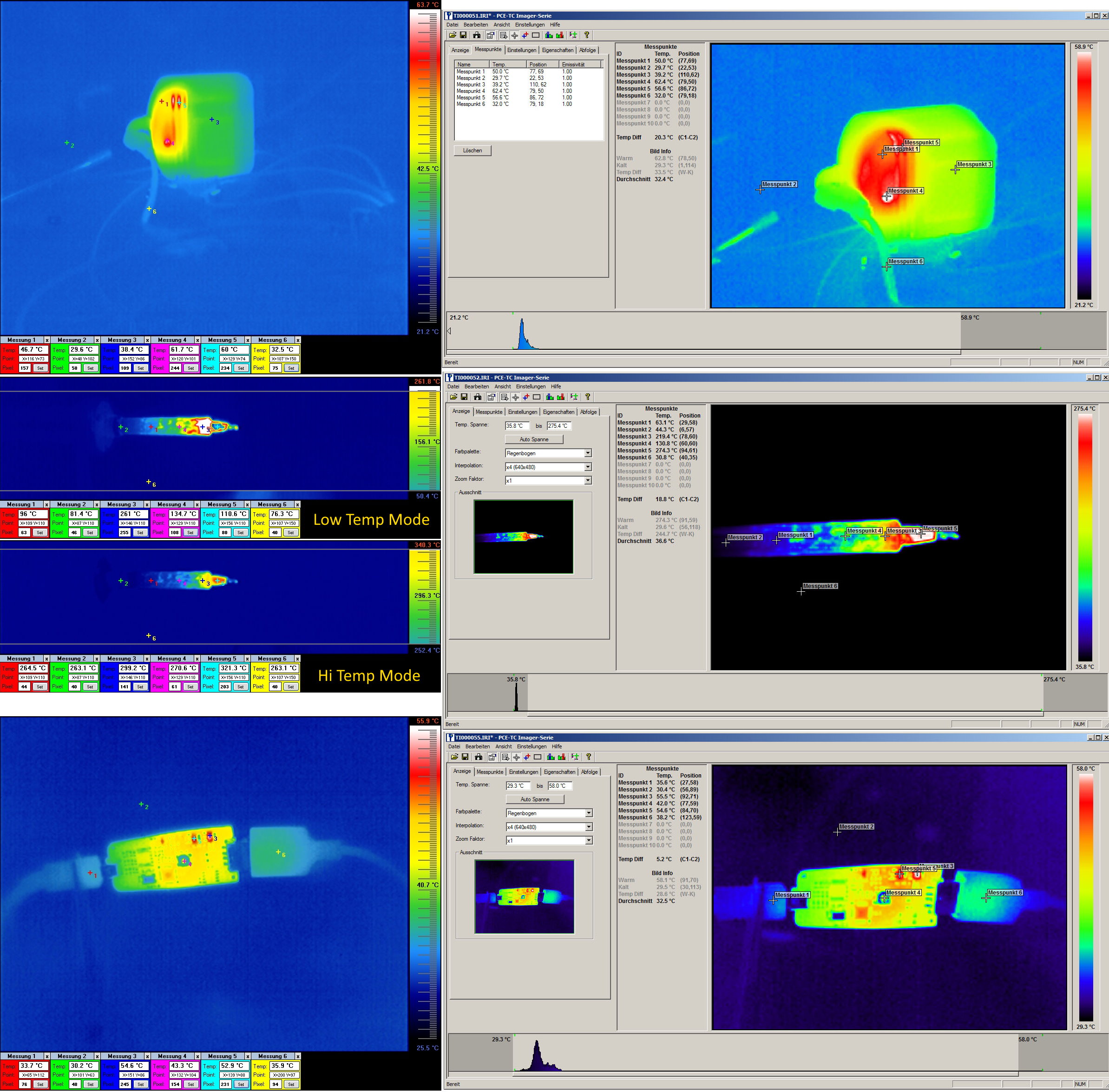The height and width of the screenshot is (1092, 1109).
Task: Open the Bearbeiten menu in the TI000051 window
Action: tap(476, 25)
